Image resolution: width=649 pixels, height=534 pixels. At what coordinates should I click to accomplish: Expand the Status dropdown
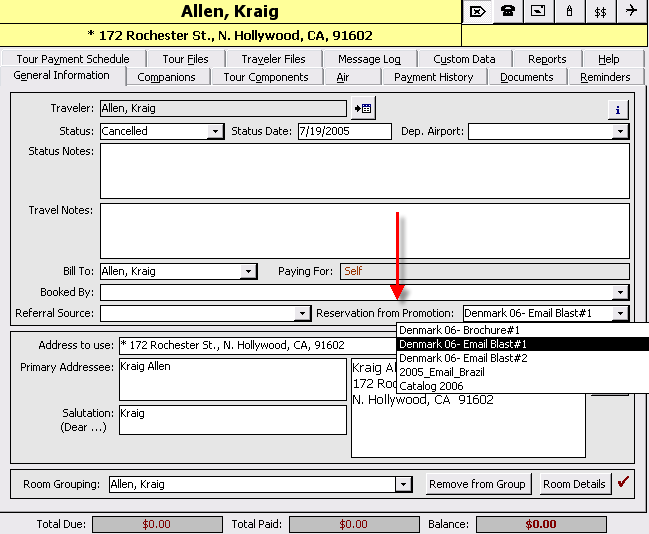coord(215,131)
